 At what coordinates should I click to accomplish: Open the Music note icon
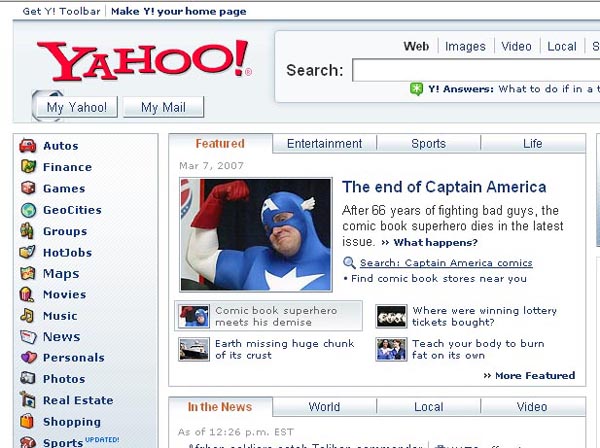(28, 315)
